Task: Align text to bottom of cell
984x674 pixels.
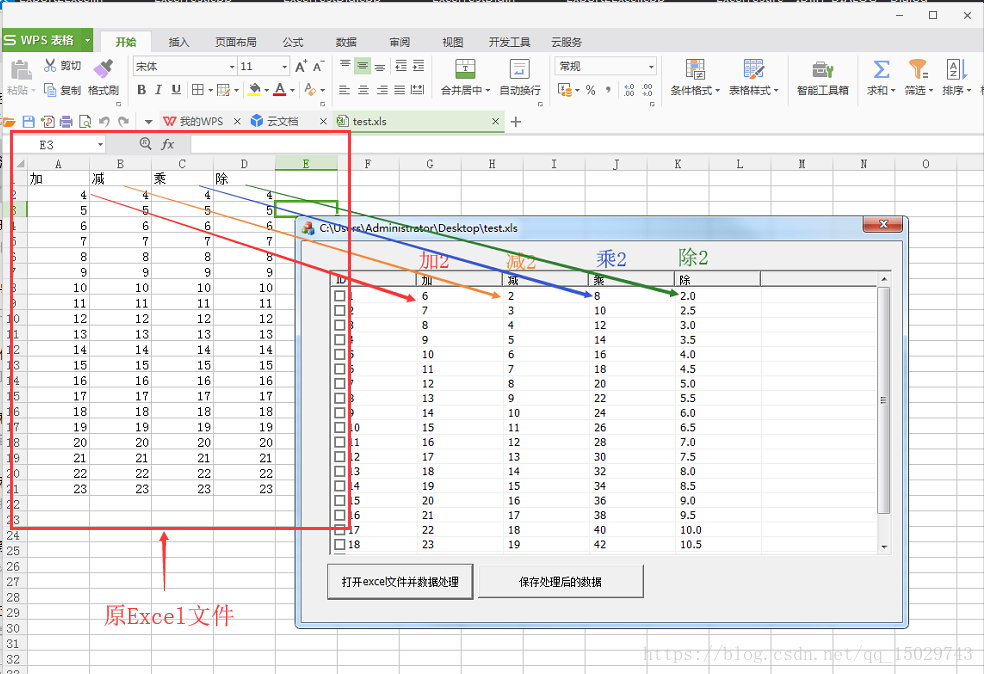Action: (380, 65)
